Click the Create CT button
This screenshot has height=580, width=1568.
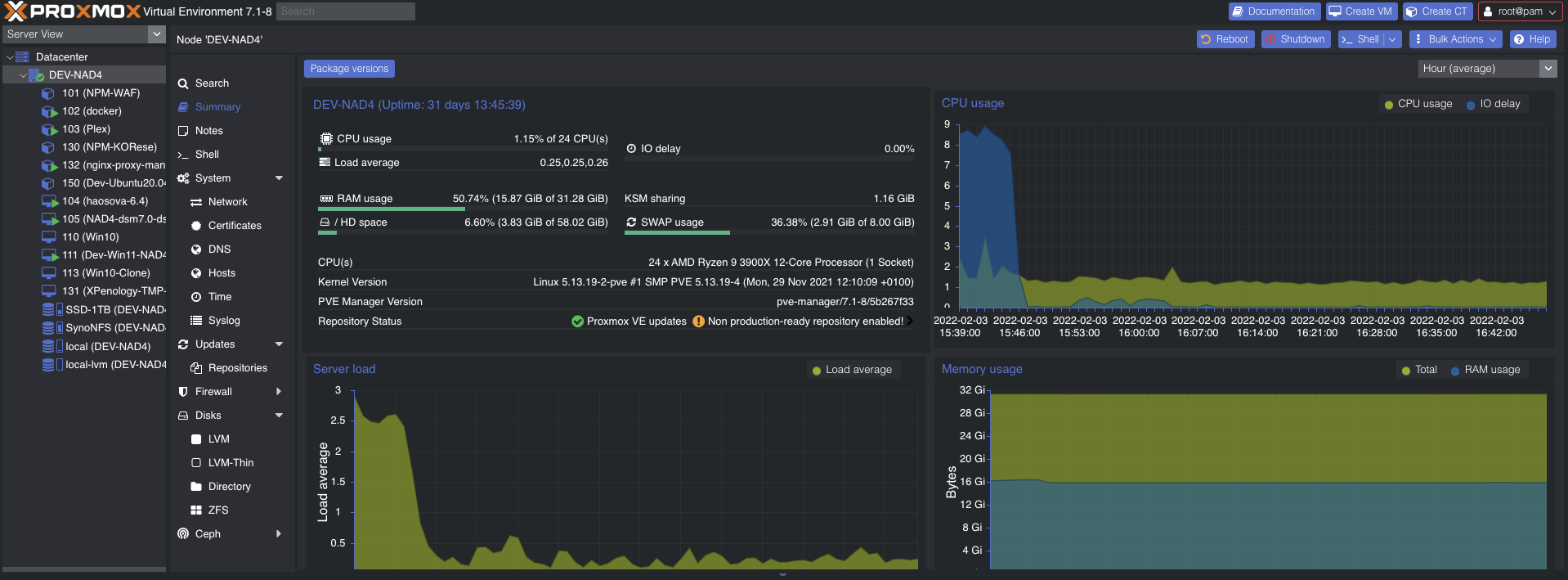1437,11
